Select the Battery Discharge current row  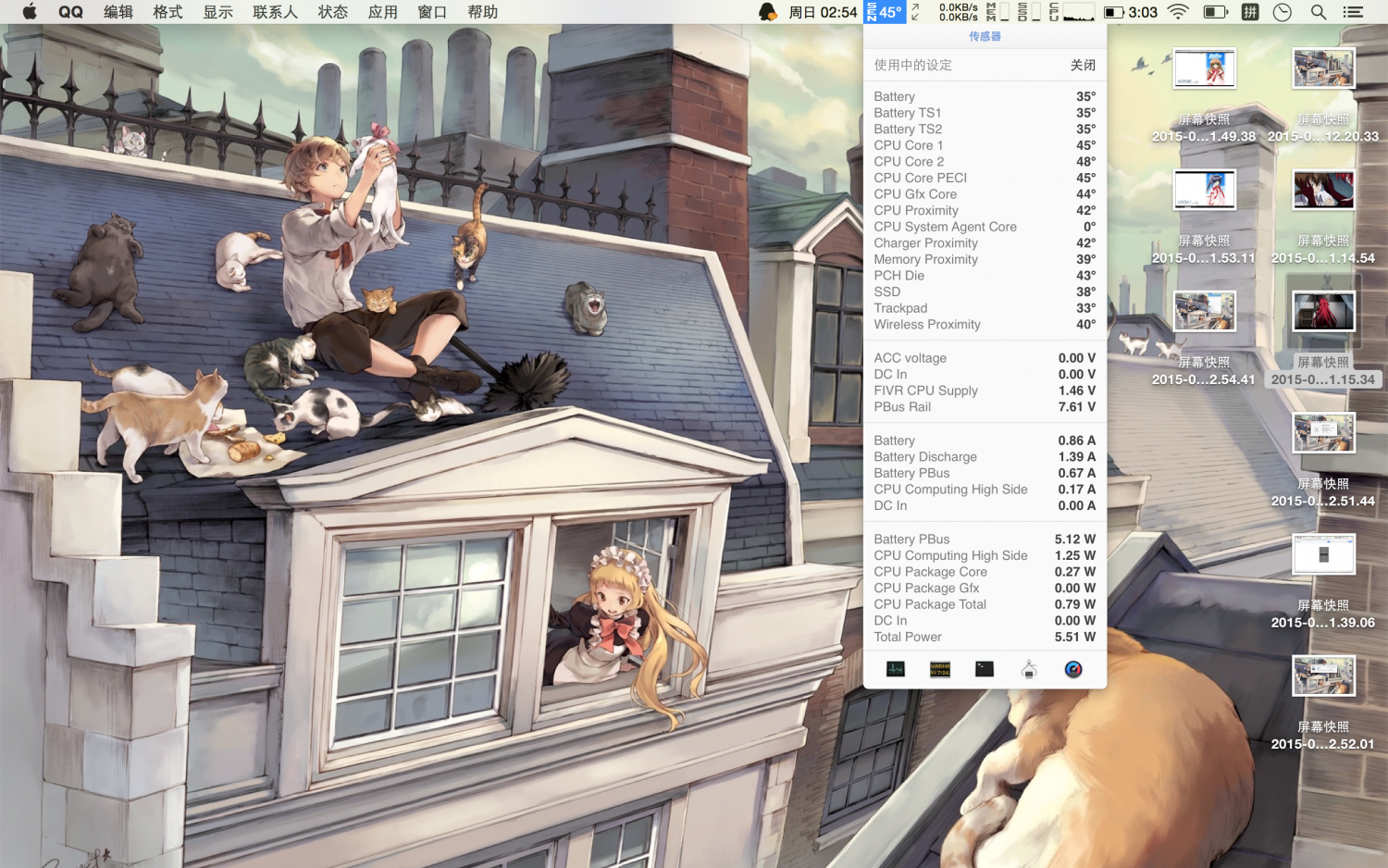tap(985, 457)
